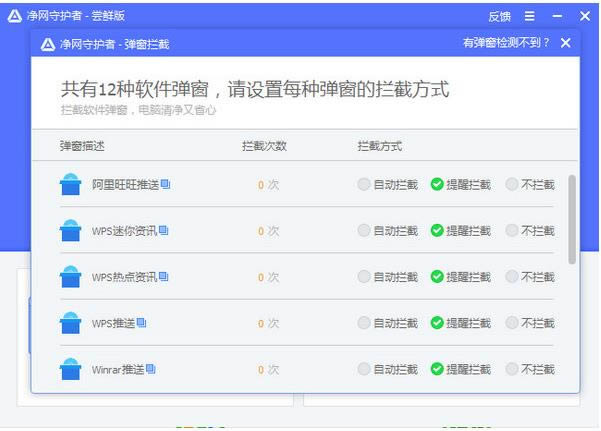Select 提醒拦截 for WPS热点资讯
Viewport: 601px width, 431px height.
437,277
